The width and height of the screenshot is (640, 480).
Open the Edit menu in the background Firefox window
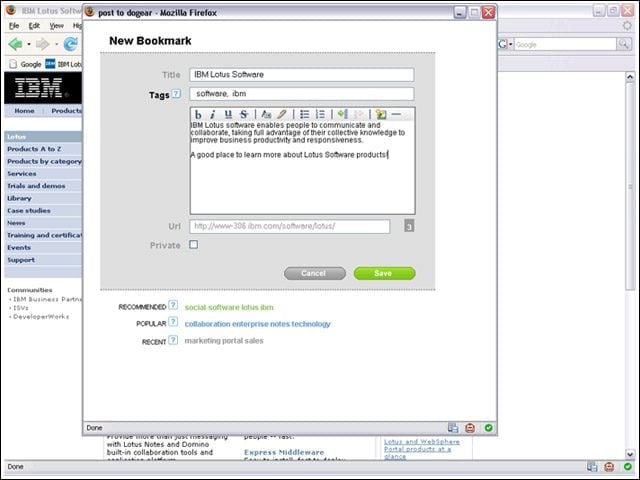coord(34,26)
